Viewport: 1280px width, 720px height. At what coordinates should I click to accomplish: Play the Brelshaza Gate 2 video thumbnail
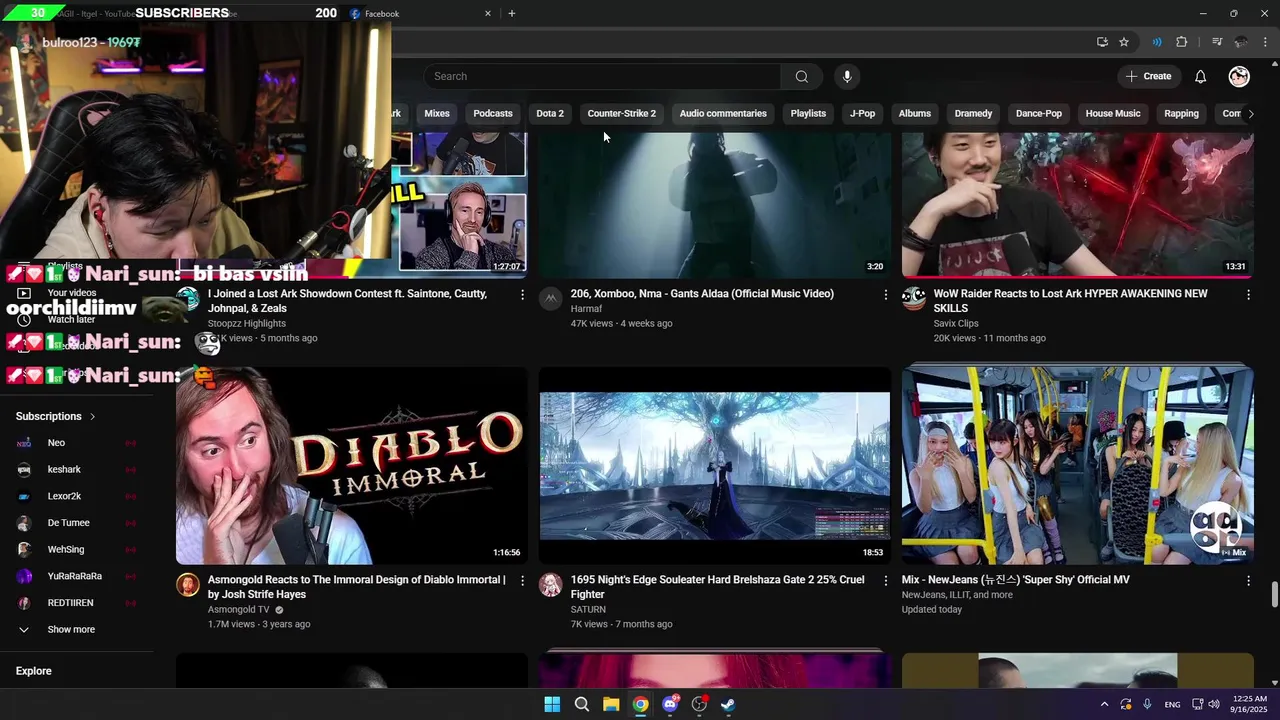(x=714, y=465)
